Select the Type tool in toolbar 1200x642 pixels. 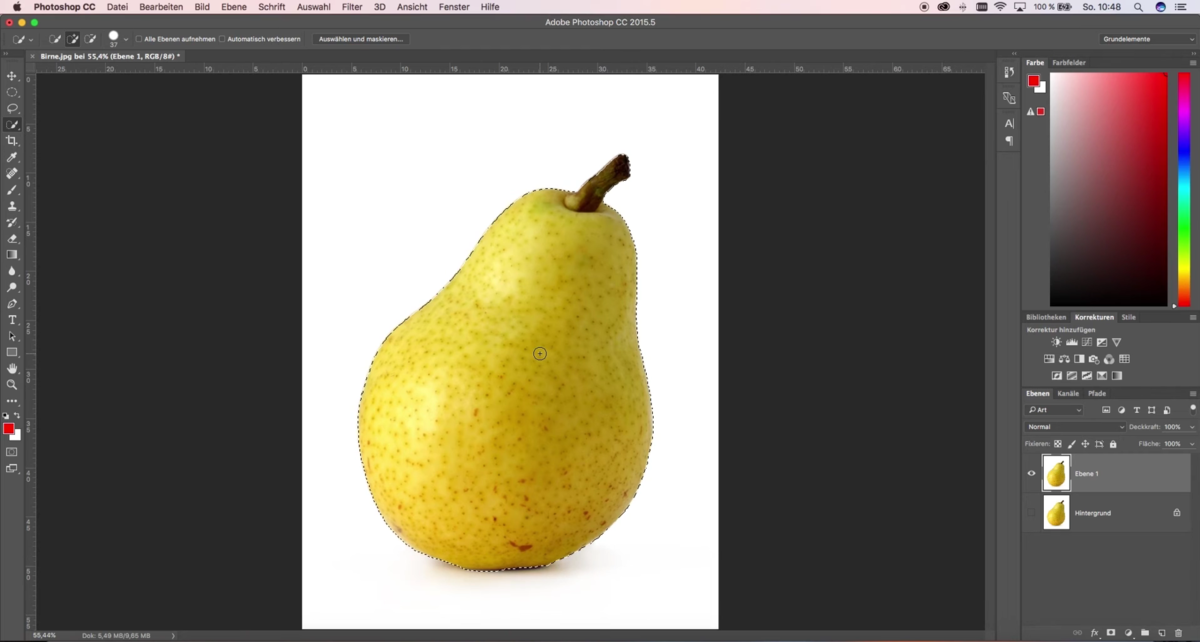point(12,320)
